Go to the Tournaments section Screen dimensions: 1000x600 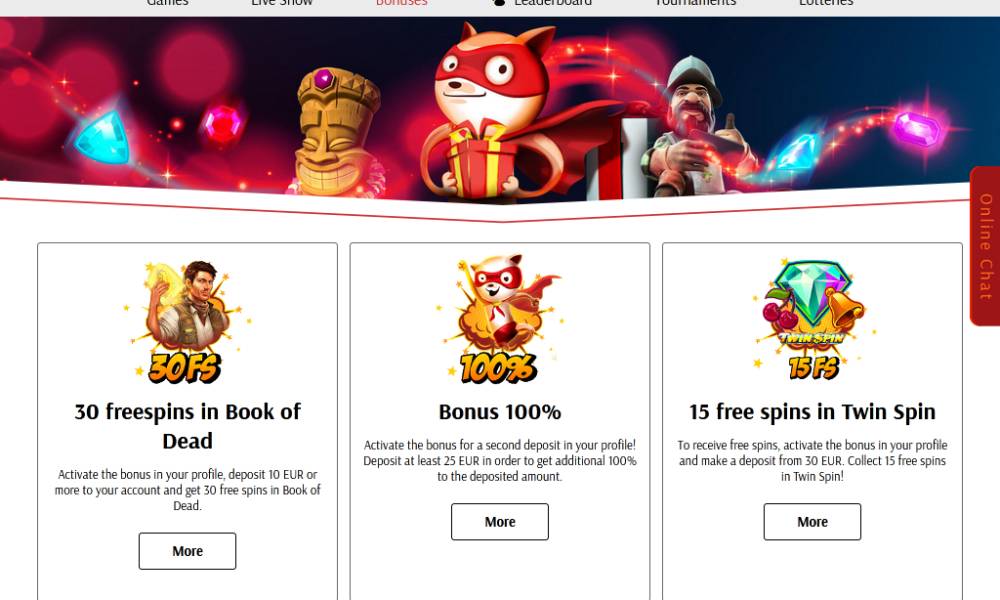695,3
